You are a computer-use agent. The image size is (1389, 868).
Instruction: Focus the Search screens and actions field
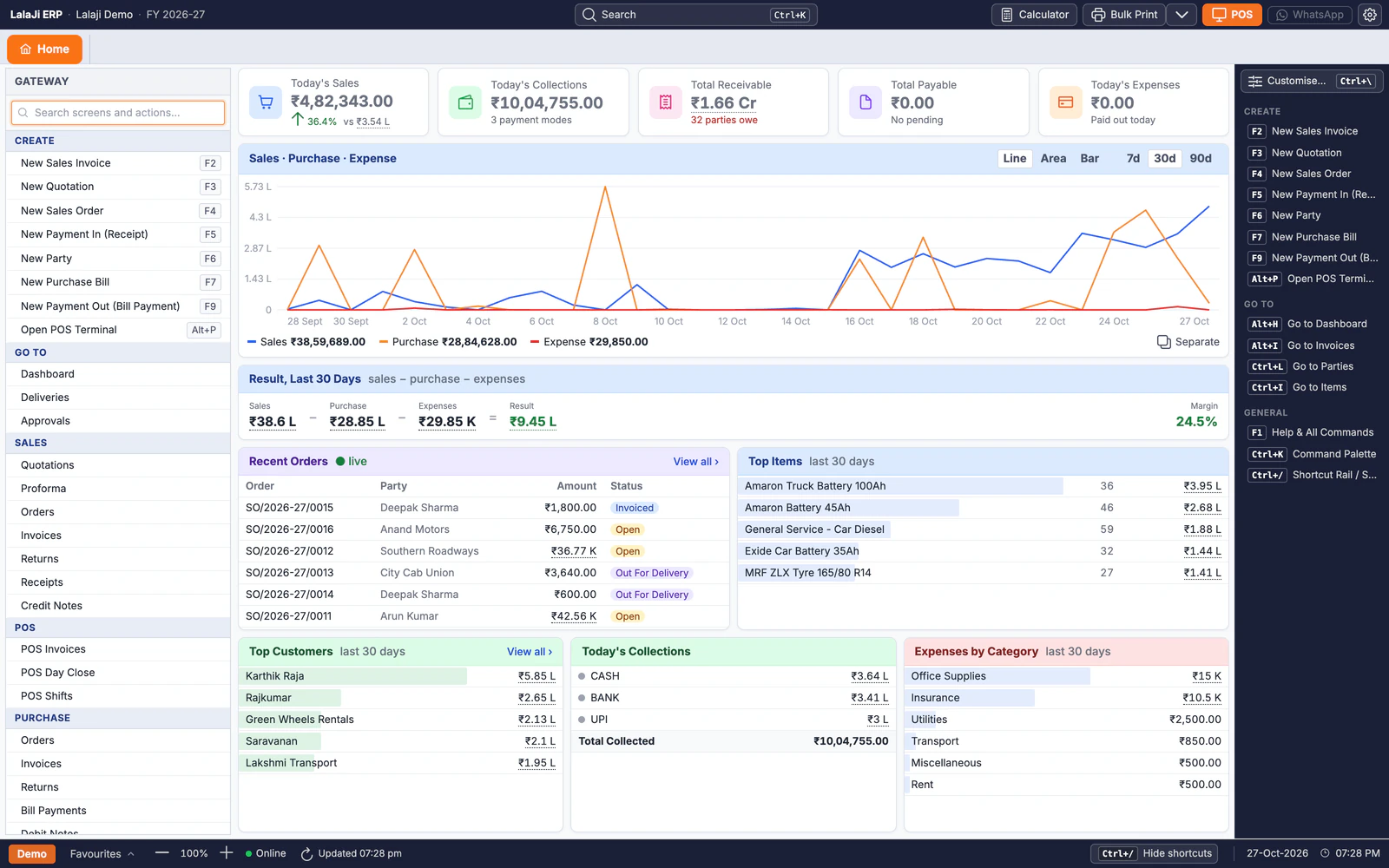click(x=118, y=113)
